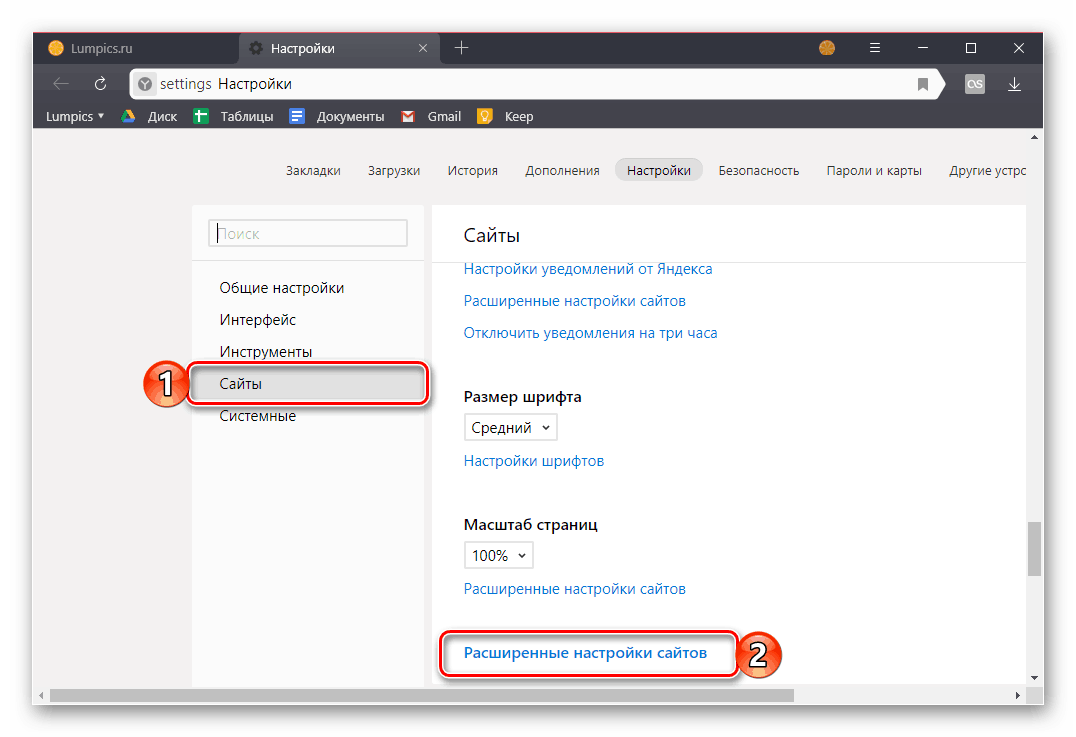Switch to the 'Безопасность' section
This screenshot has height=737, width=1076.
pyautogui.click(x=758, y=170)
